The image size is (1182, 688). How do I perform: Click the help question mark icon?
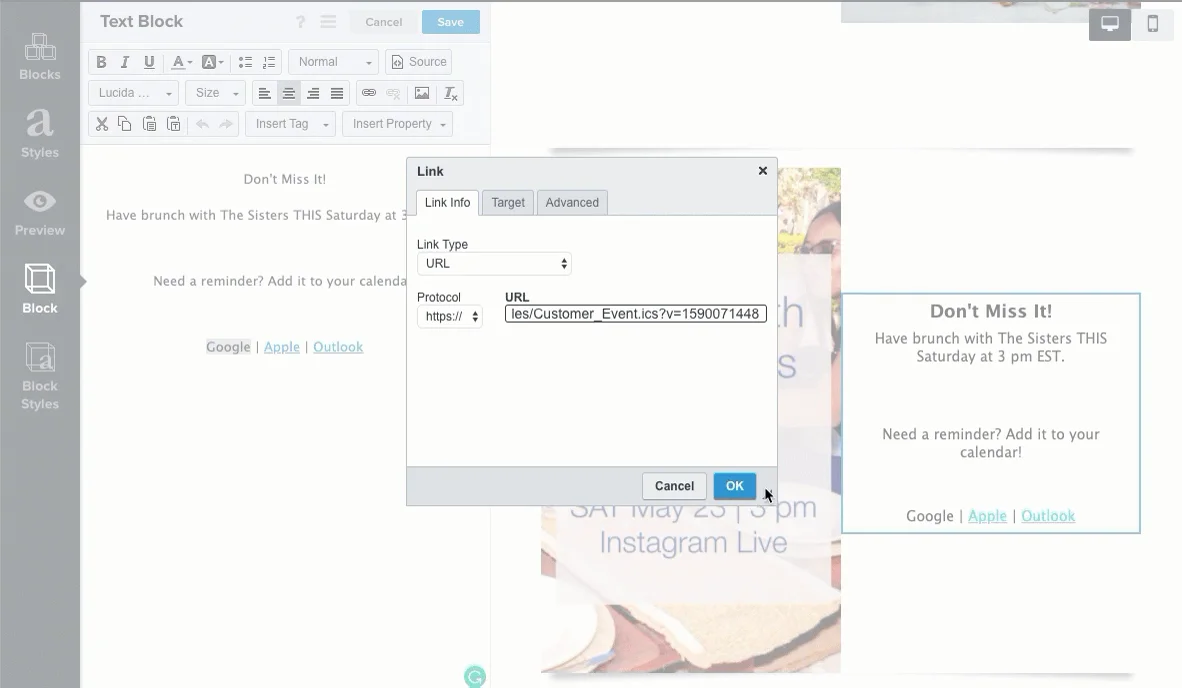coord(300,22)
